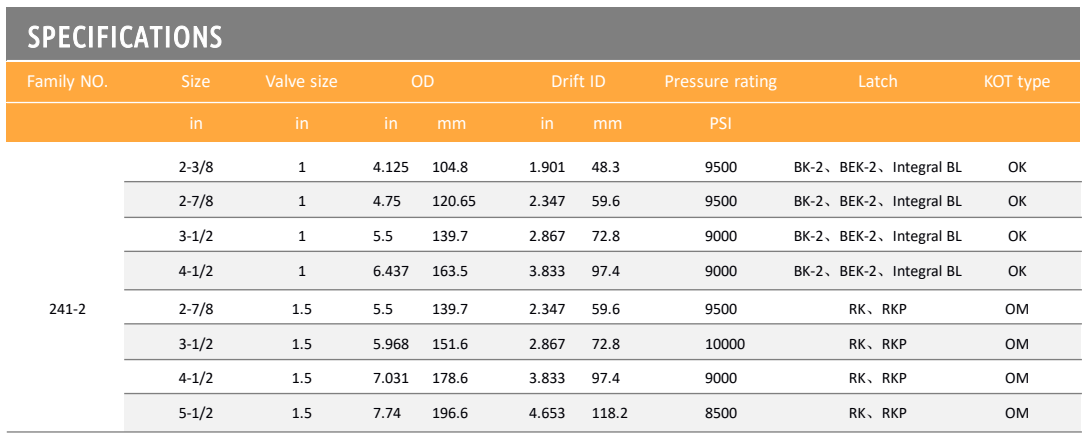
Task: Click the Valve size column header
Action: click(302, 82)
